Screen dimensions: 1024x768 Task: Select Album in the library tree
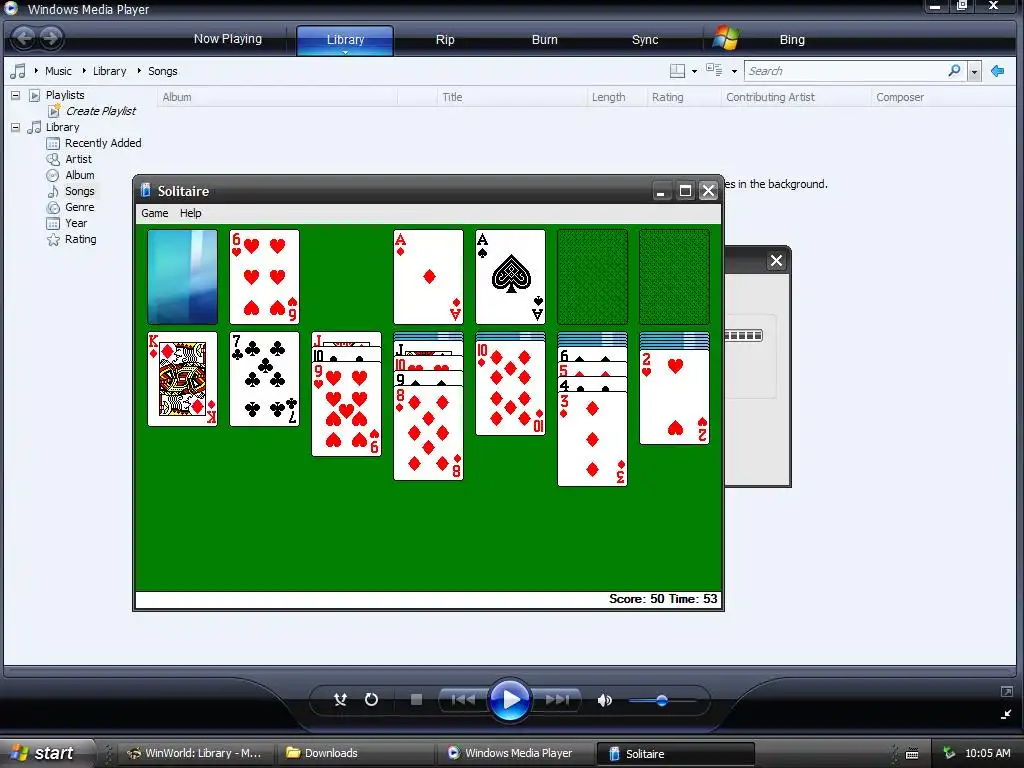click(80, 175)
